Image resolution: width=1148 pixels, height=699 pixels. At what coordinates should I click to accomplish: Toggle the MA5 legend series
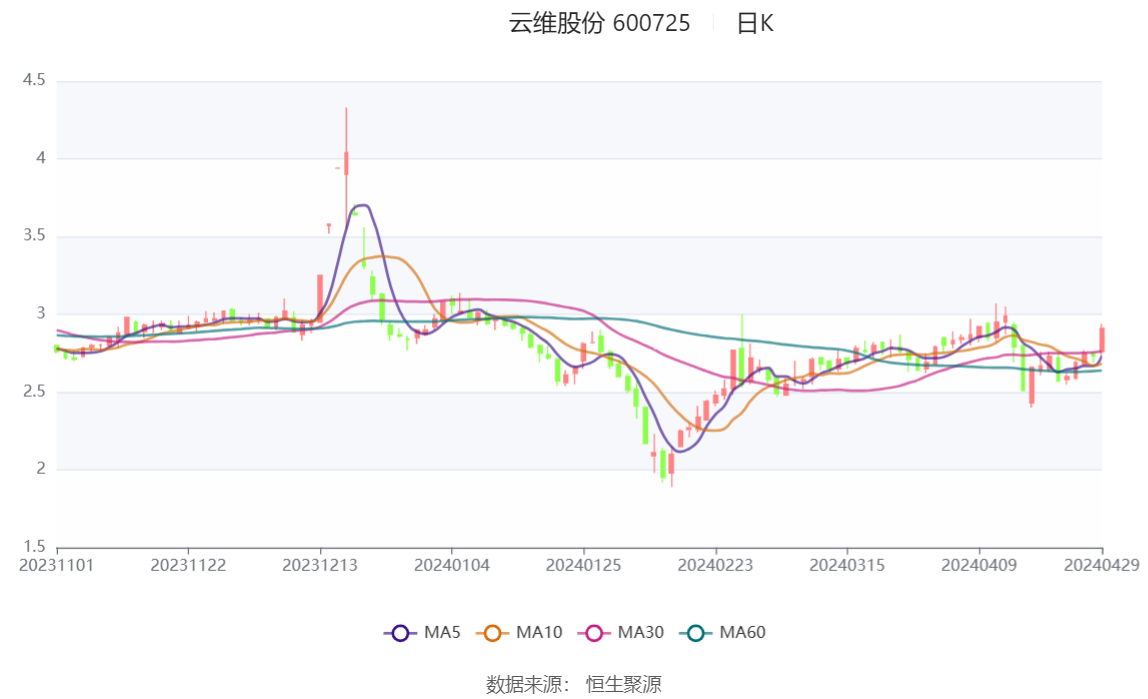pyautogui.click(x=422, y=632)
